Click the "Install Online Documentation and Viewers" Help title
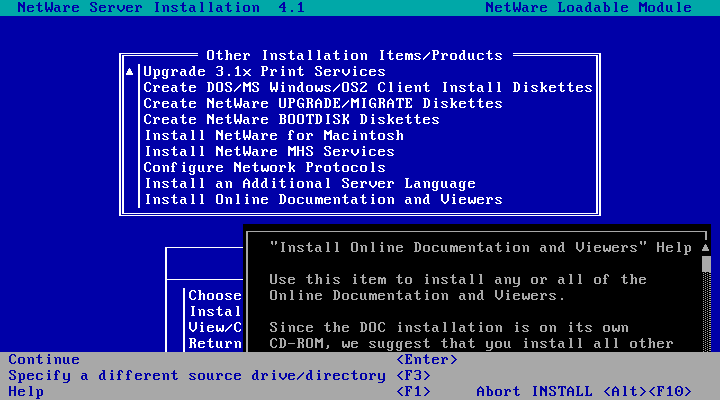This screenshot has width=720, height=400. (480, 248)
